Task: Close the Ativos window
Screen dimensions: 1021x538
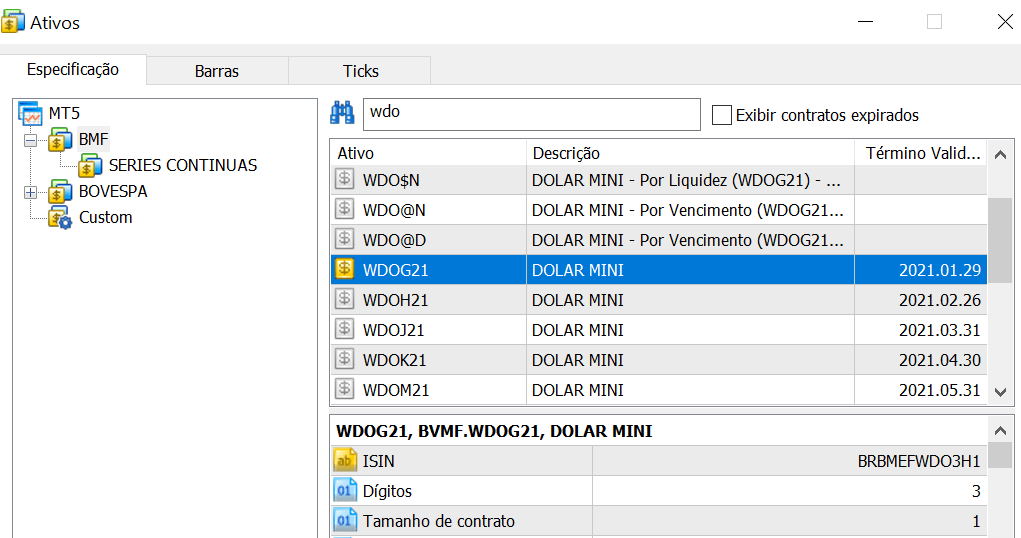Action: [x=1005, y=21]
